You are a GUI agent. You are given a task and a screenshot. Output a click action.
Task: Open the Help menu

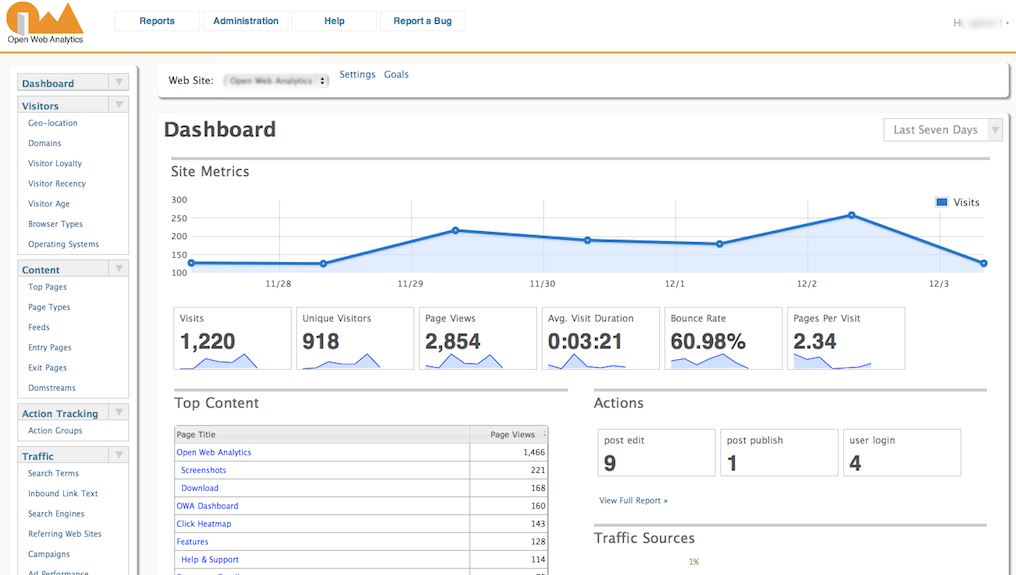[334, 21]
